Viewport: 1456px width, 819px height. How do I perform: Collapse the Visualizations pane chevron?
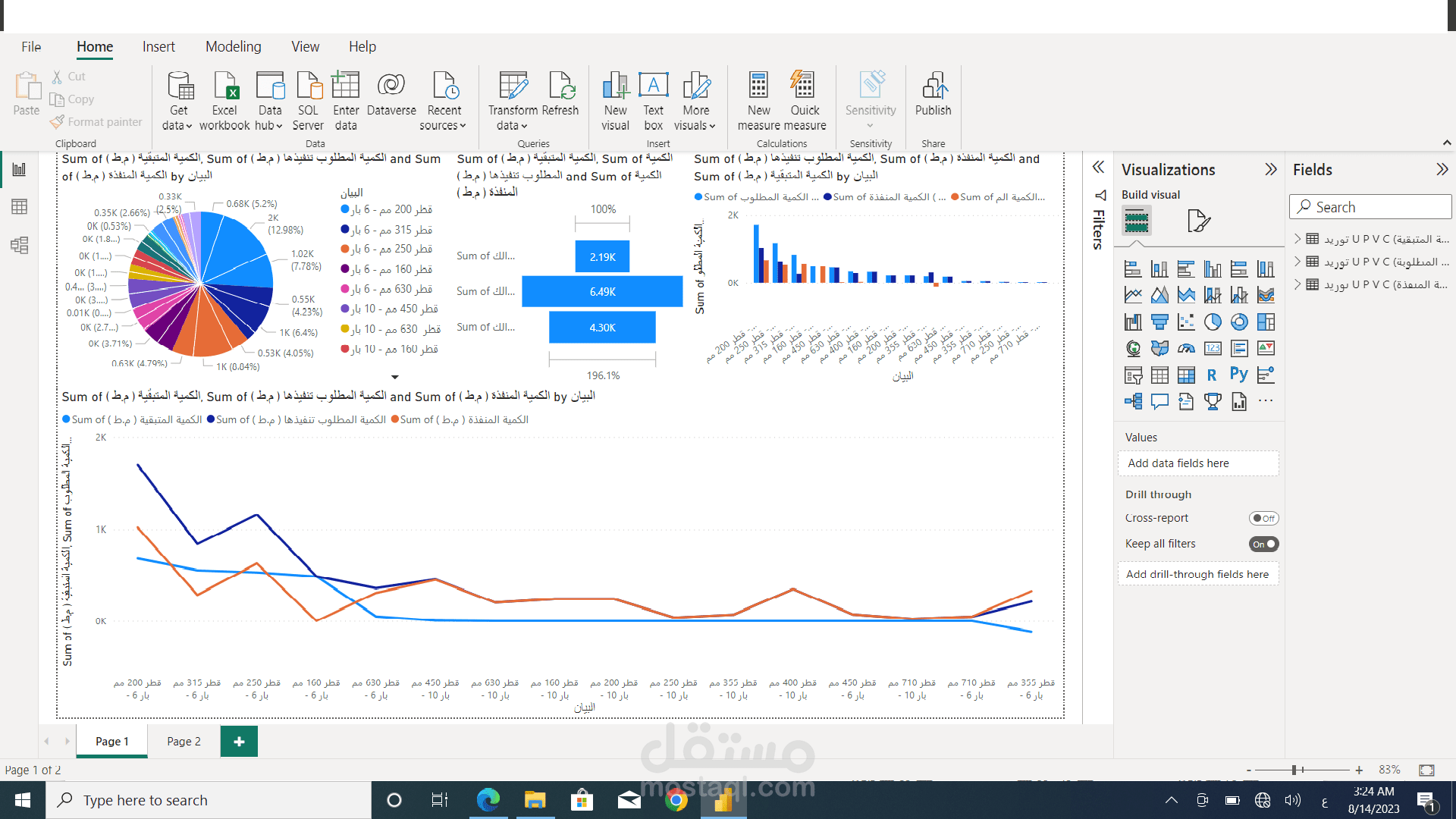[1271, 170]
